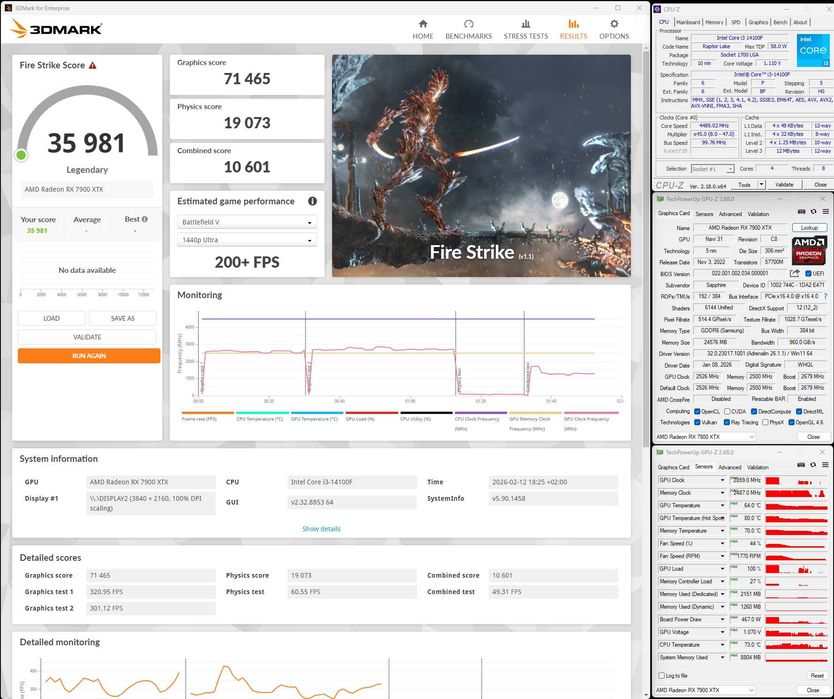This screenshot has width=834, height=699.
Task: Enable the Log to file checkbox
Action: (x=661, y=676)
